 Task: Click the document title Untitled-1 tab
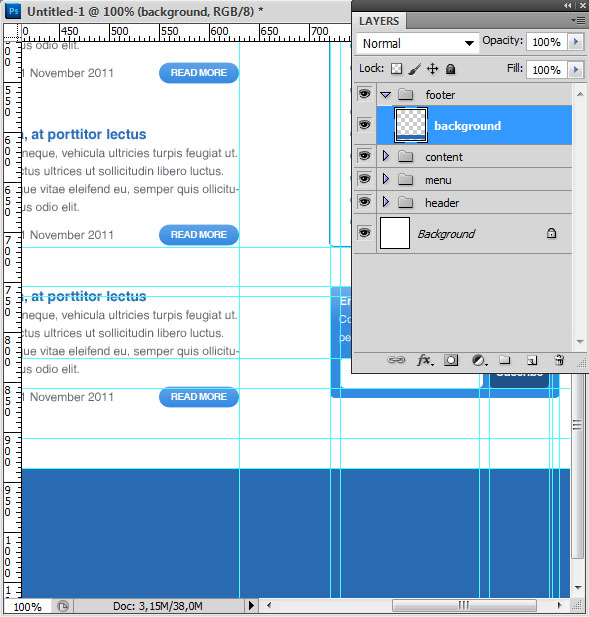(145, 11)
